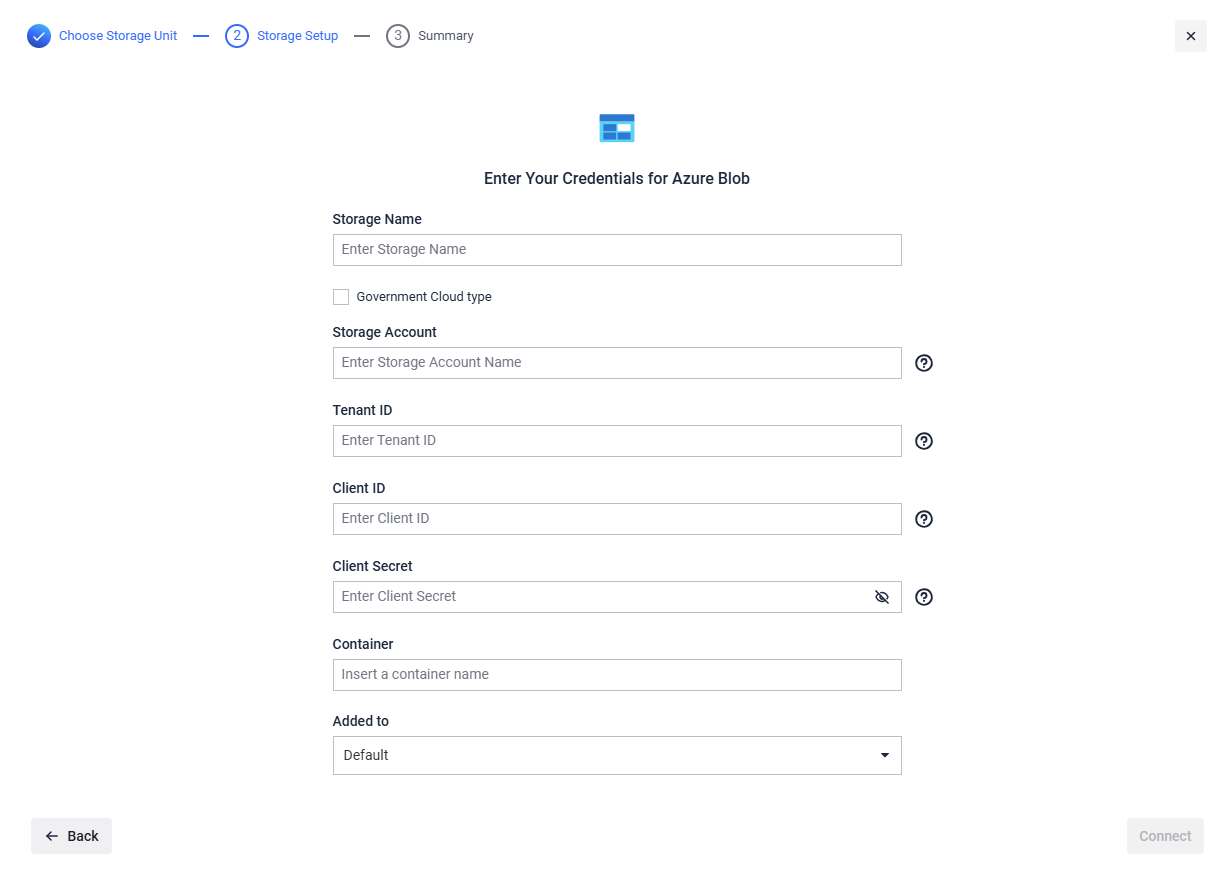This screenshot has height=881, width=1232.
Task: Click the Azure Blob storage logo icon
Action: [x=617, y=128]
